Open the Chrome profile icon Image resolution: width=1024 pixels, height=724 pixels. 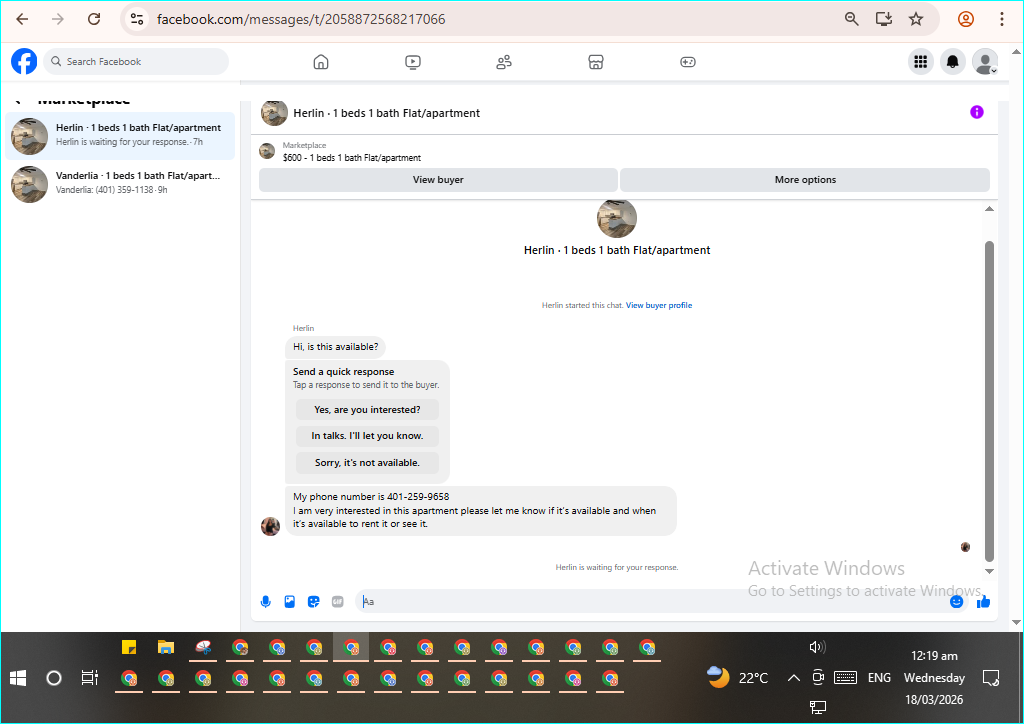coord(966,19)
